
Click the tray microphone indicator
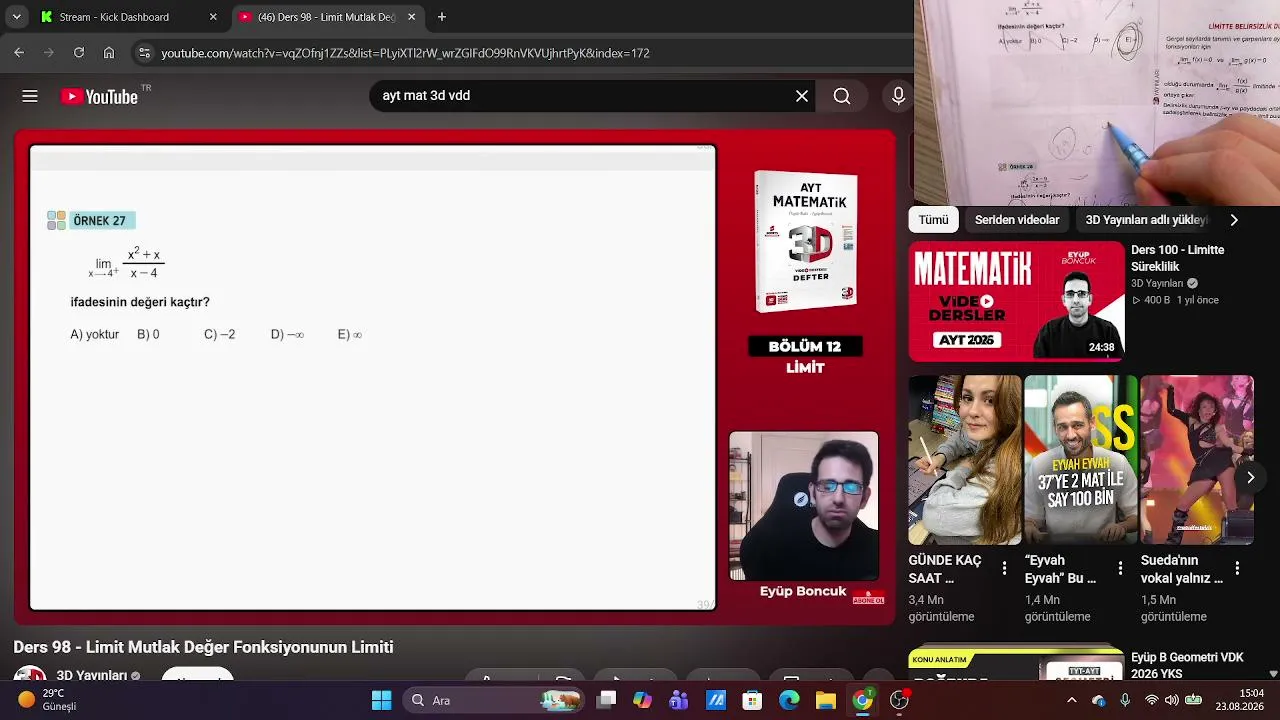[x=1125, y=700]
